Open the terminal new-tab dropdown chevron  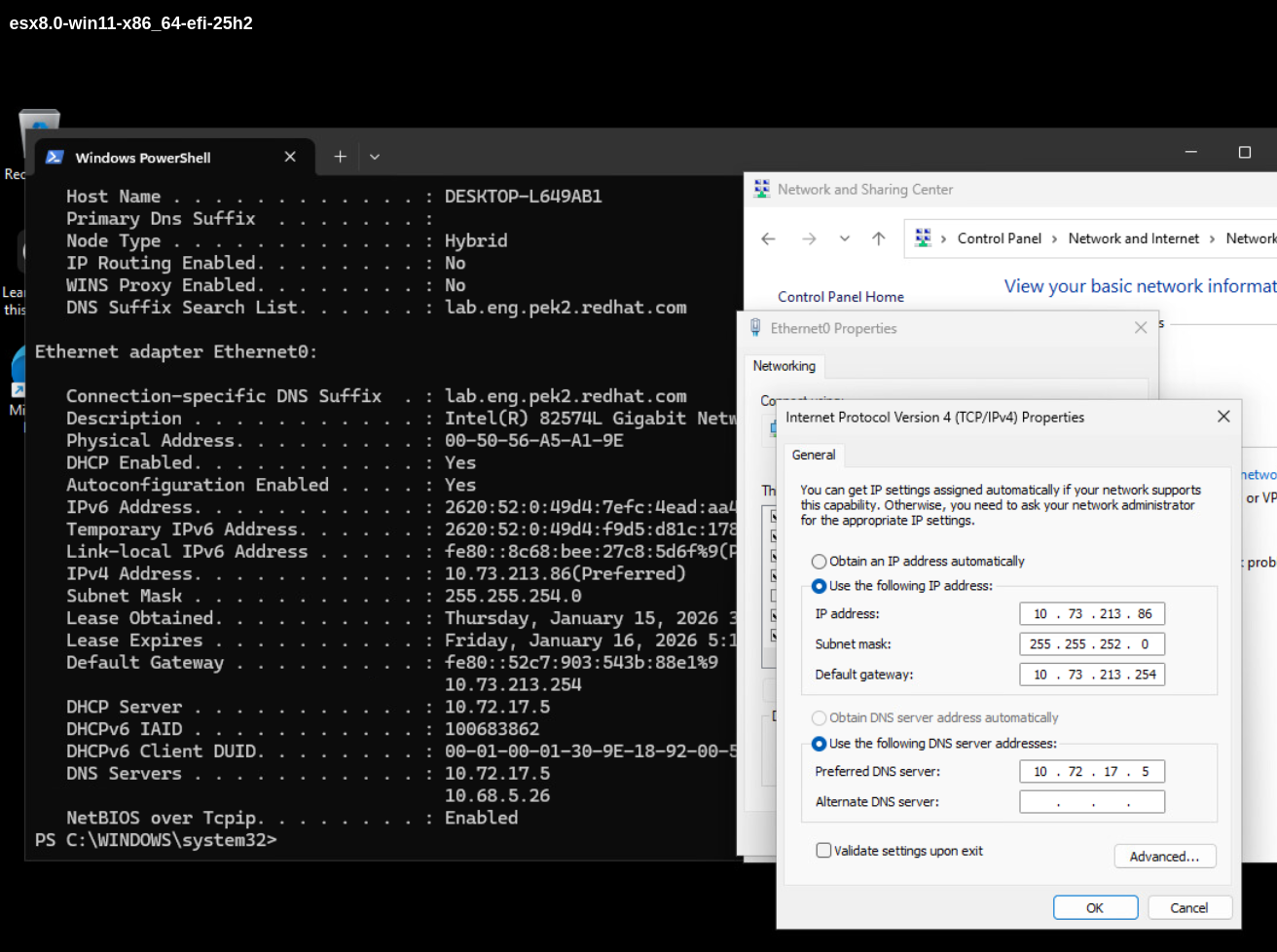(x=375, y=157)
